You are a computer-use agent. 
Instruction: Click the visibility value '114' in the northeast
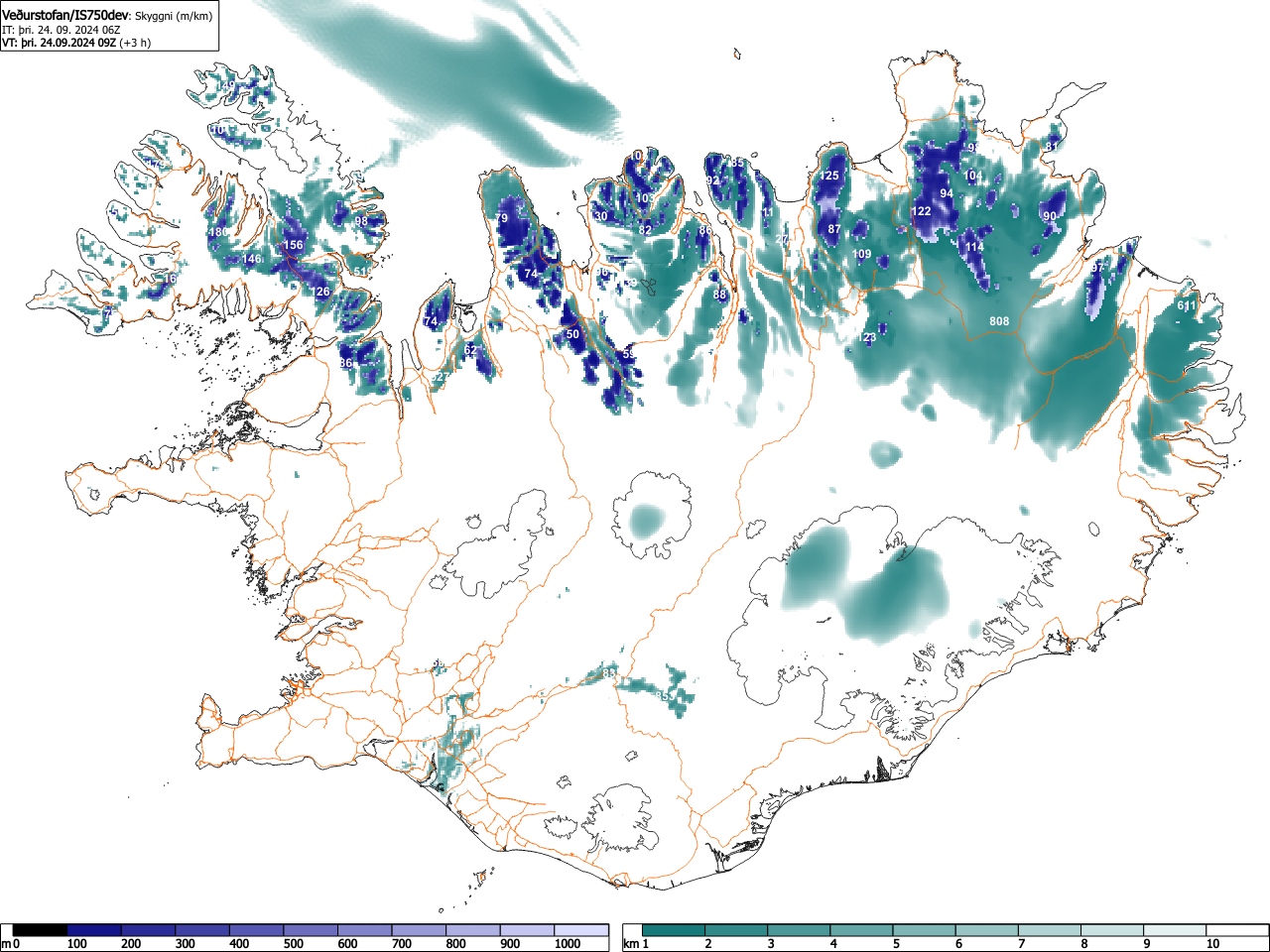tap(974, 247)
